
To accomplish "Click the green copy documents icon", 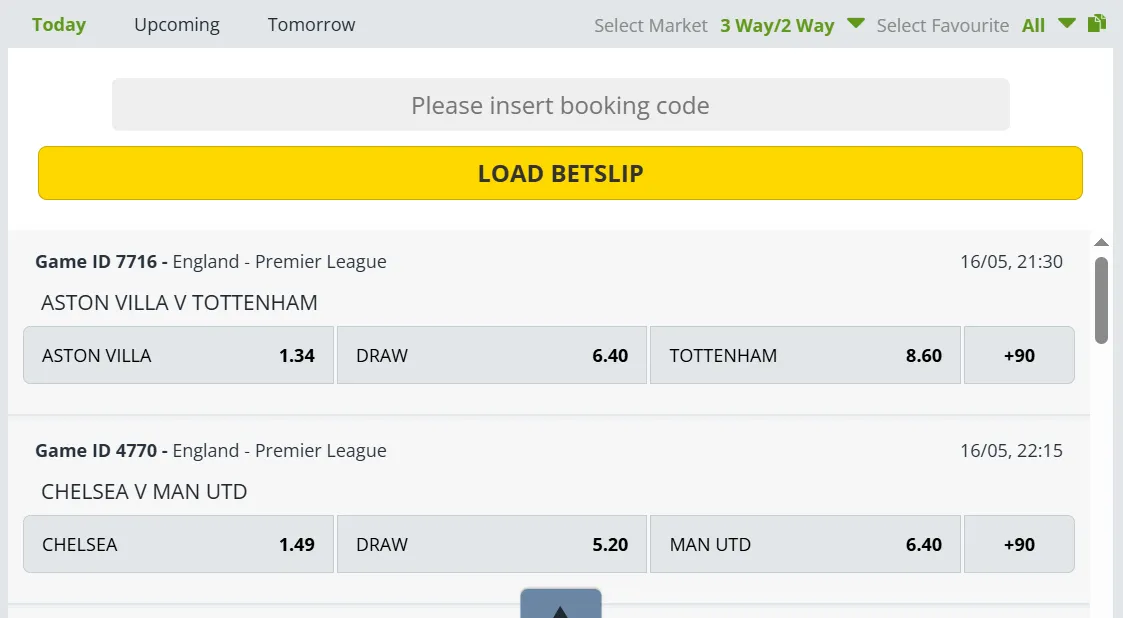I will point(1097,23).
